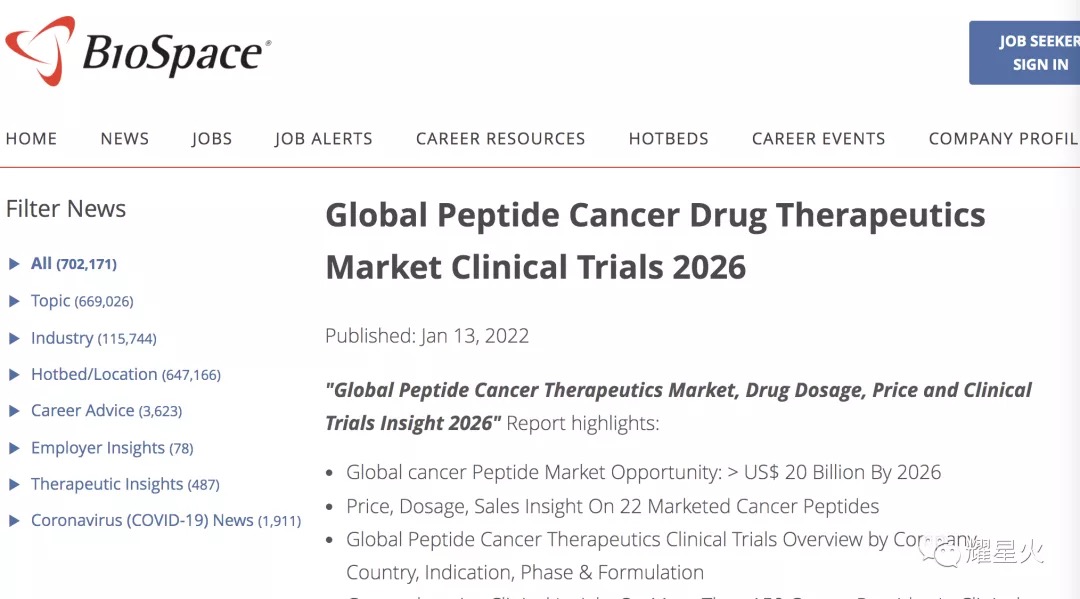This screenshot has width=1080, height=599.
Task: Open the JOBS navigation tab
Action: click(211, 138)
